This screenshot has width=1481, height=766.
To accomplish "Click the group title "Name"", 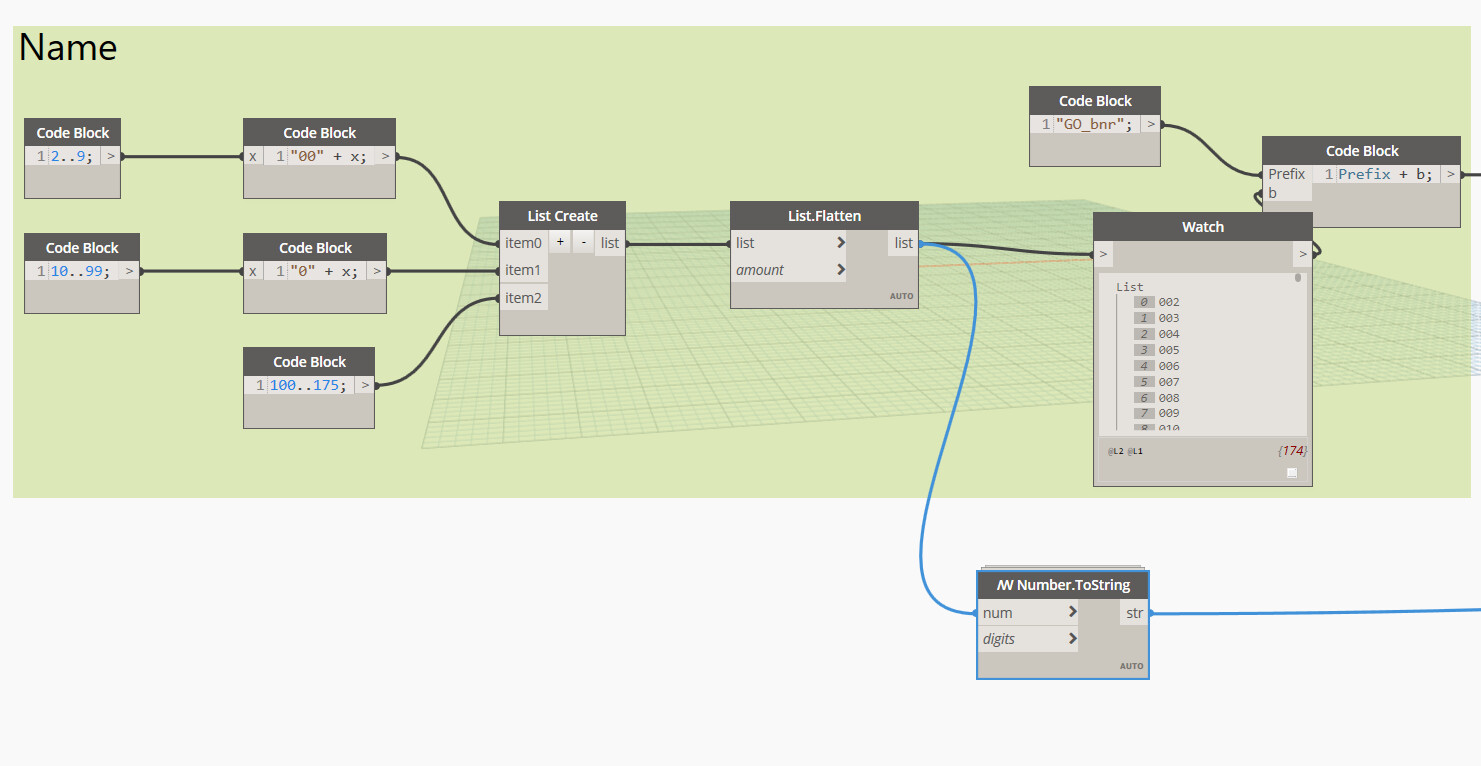I will click(x=68, y=47).
